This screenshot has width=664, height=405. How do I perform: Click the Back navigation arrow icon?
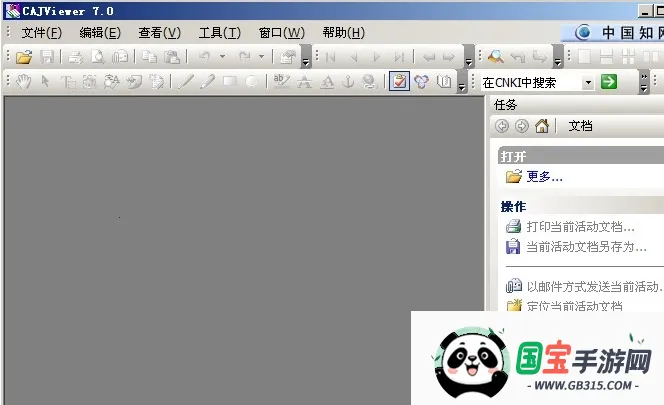click(x=429, y=57)
